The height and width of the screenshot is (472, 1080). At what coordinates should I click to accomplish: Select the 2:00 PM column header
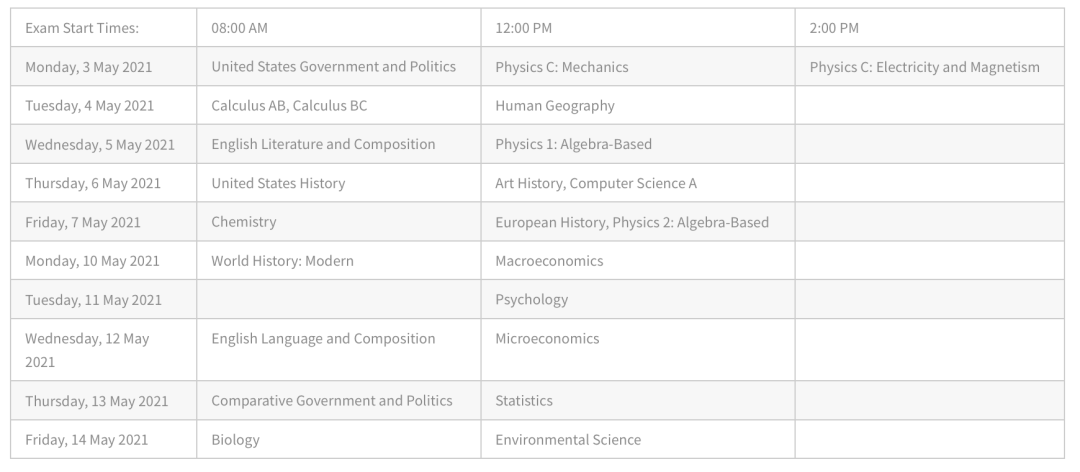[x=929, y=28]
